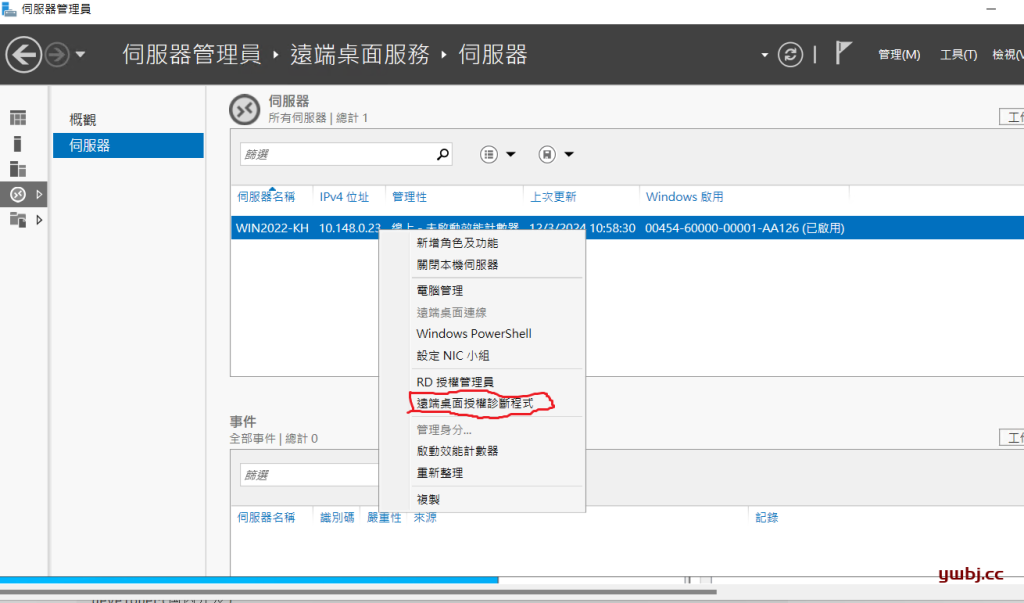Sort events by 記錄 column
This screenshot has height=603, width=1024.
pos(767,517)
